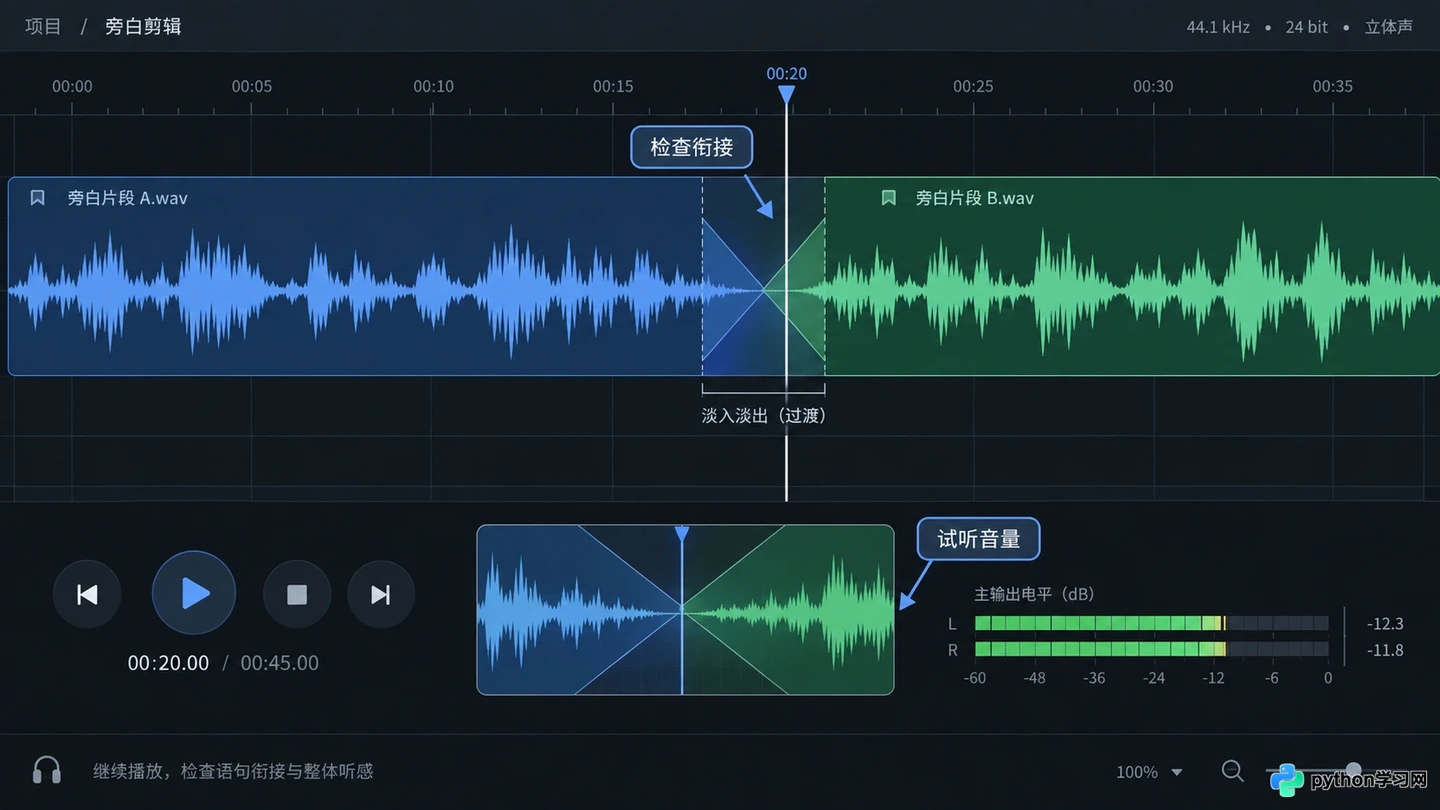
Task: Click the -11.8 right channel peak value
Action: pos(1385,651)
